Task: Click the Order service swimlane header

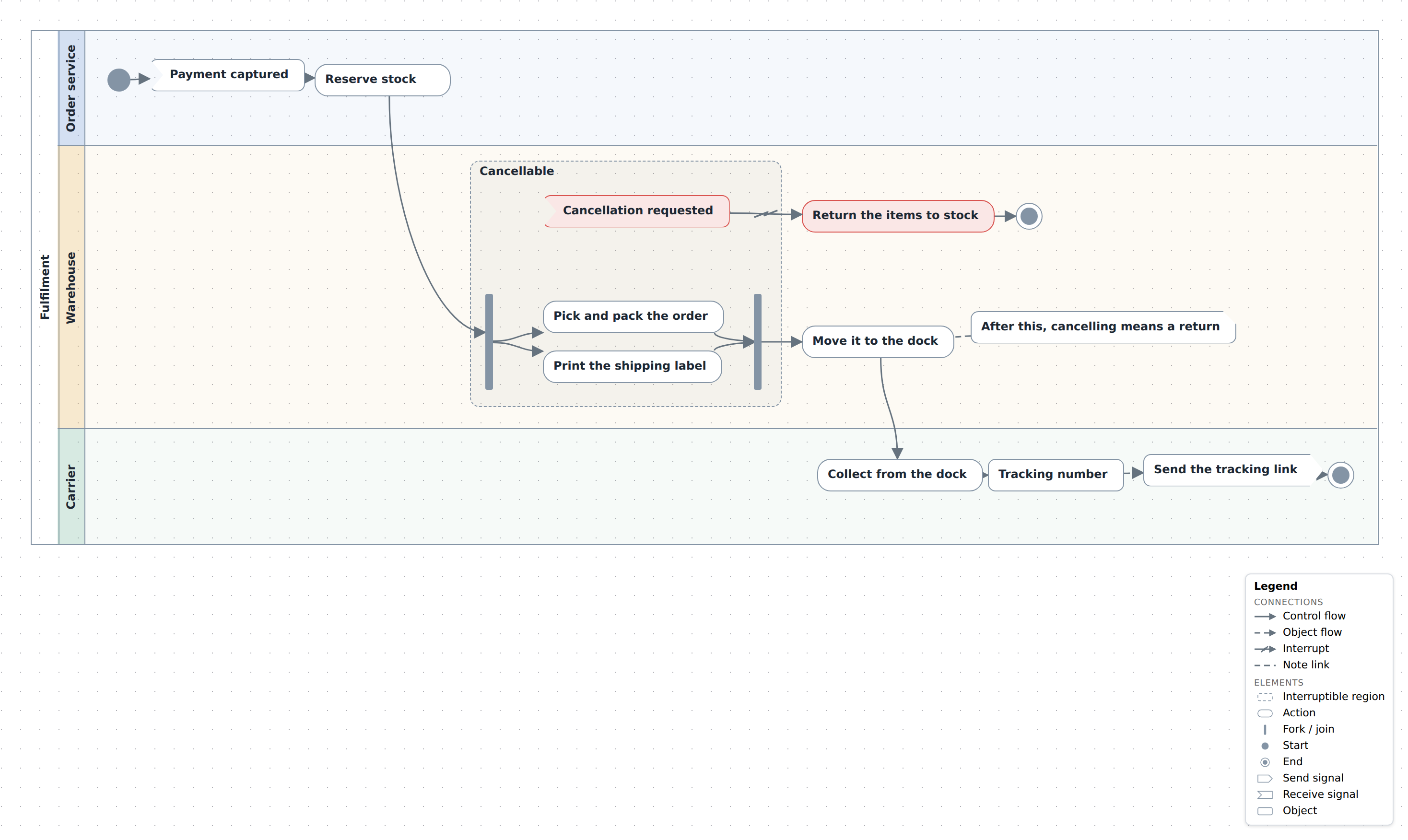Action: (x=71, y=88)
